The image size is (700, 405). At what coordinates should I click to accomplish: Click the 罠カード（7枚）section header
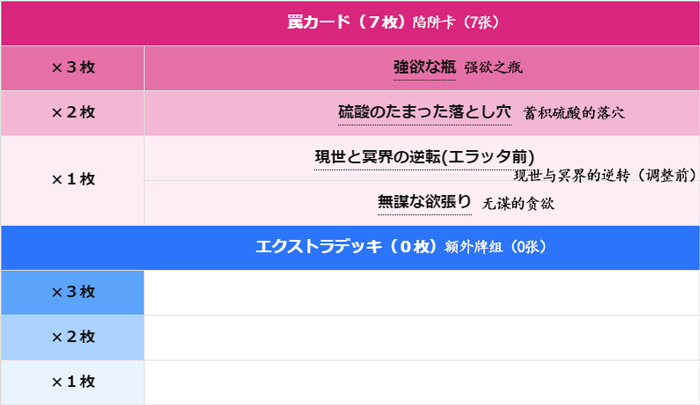(x=337, y=22)
